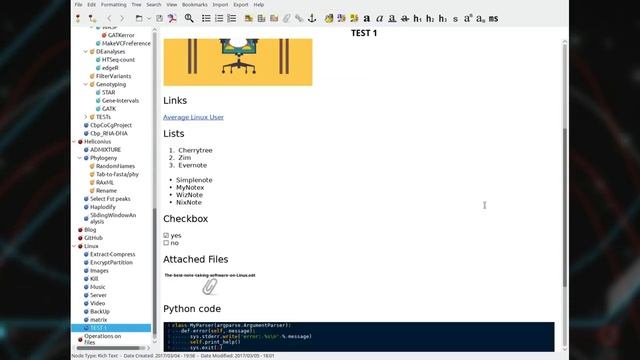Apply bulleted list formatting

tap(206, 18)
